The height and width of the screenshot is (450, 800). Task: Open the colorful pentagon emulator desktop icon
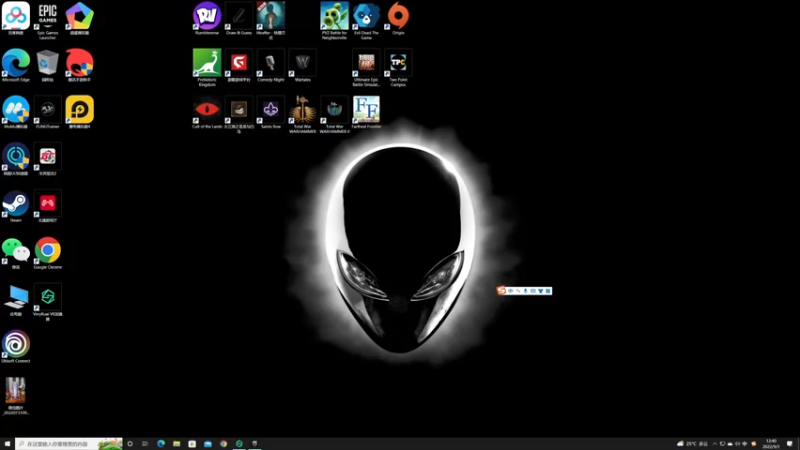[80, 18]
